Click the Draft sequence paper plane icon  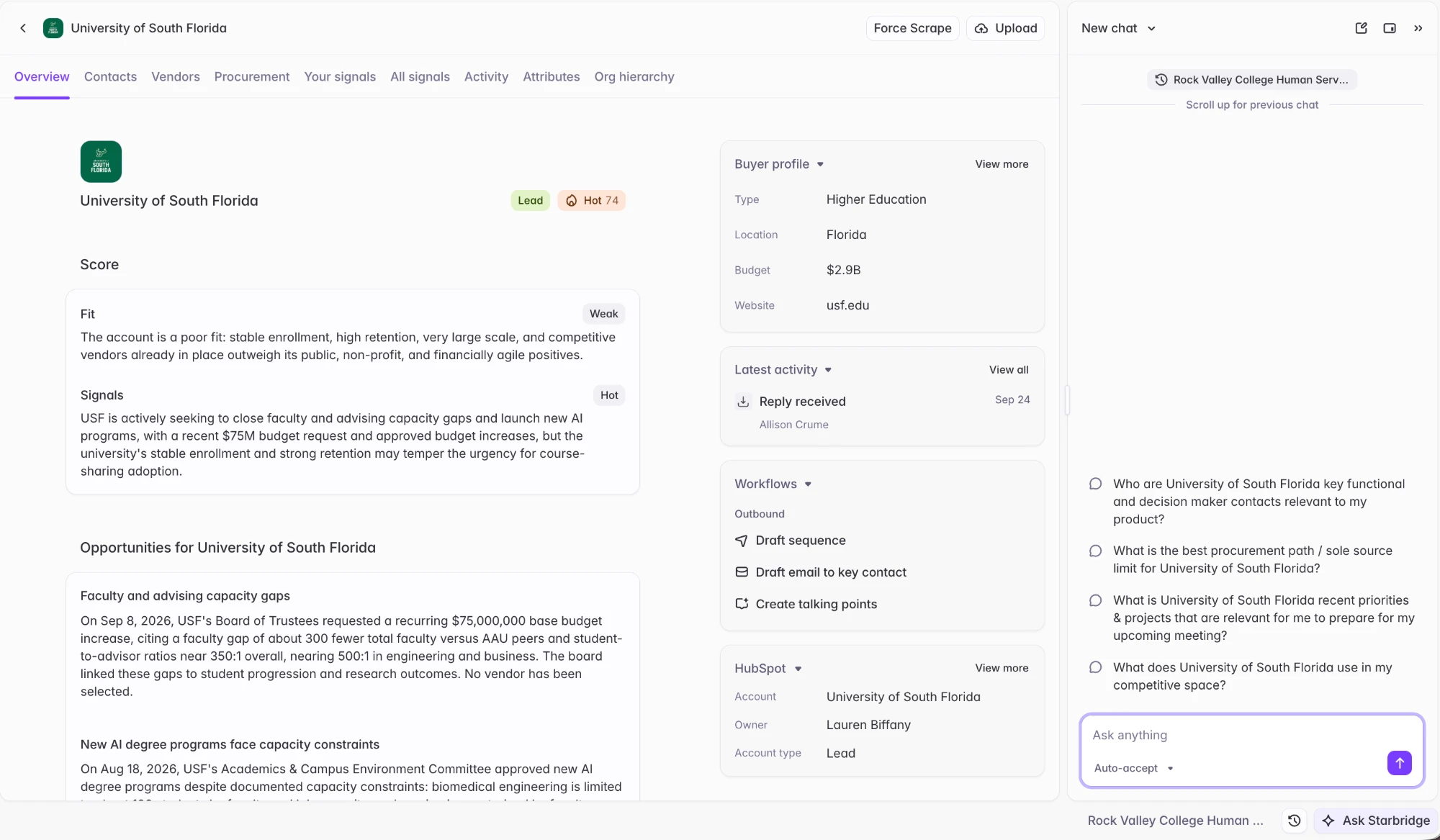tap(741, 541)
